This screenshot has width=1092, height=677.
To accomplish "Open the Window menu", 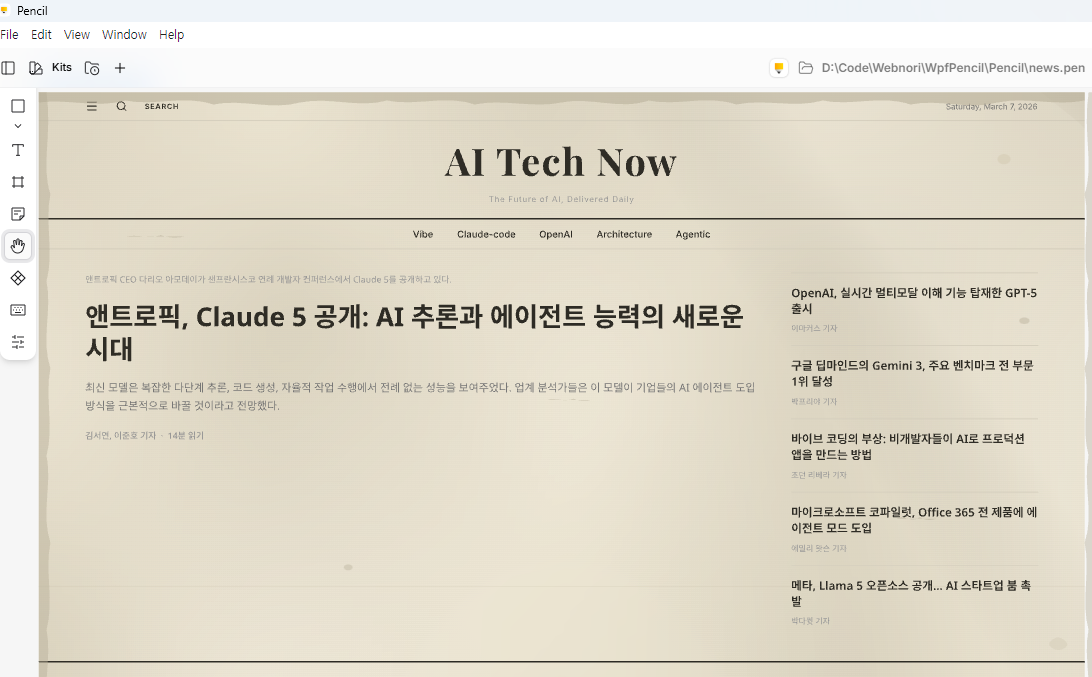I will point(124,35).
